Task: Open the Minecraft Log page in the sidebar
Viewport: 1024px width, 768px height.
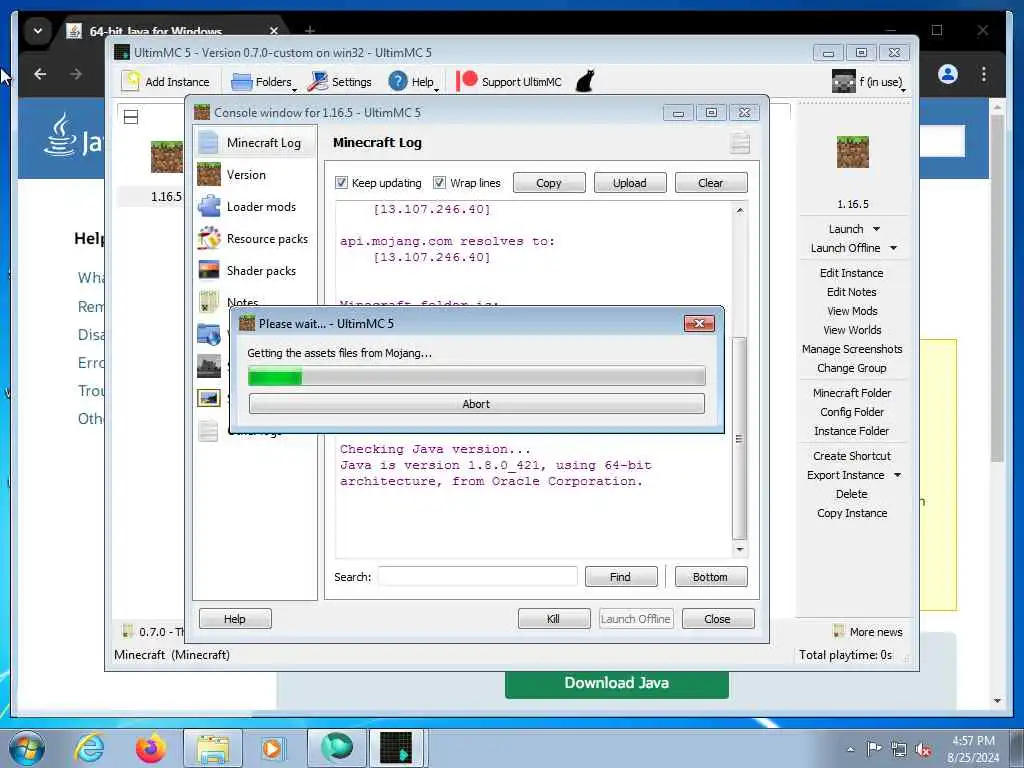Action: point(255,142)
